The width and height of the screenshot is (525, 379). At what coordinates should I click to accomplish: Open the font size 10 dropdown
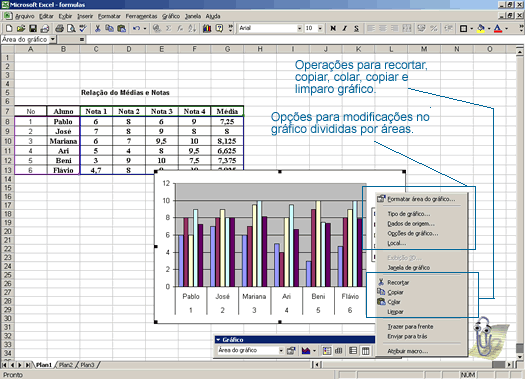click(x=320, y=28)
